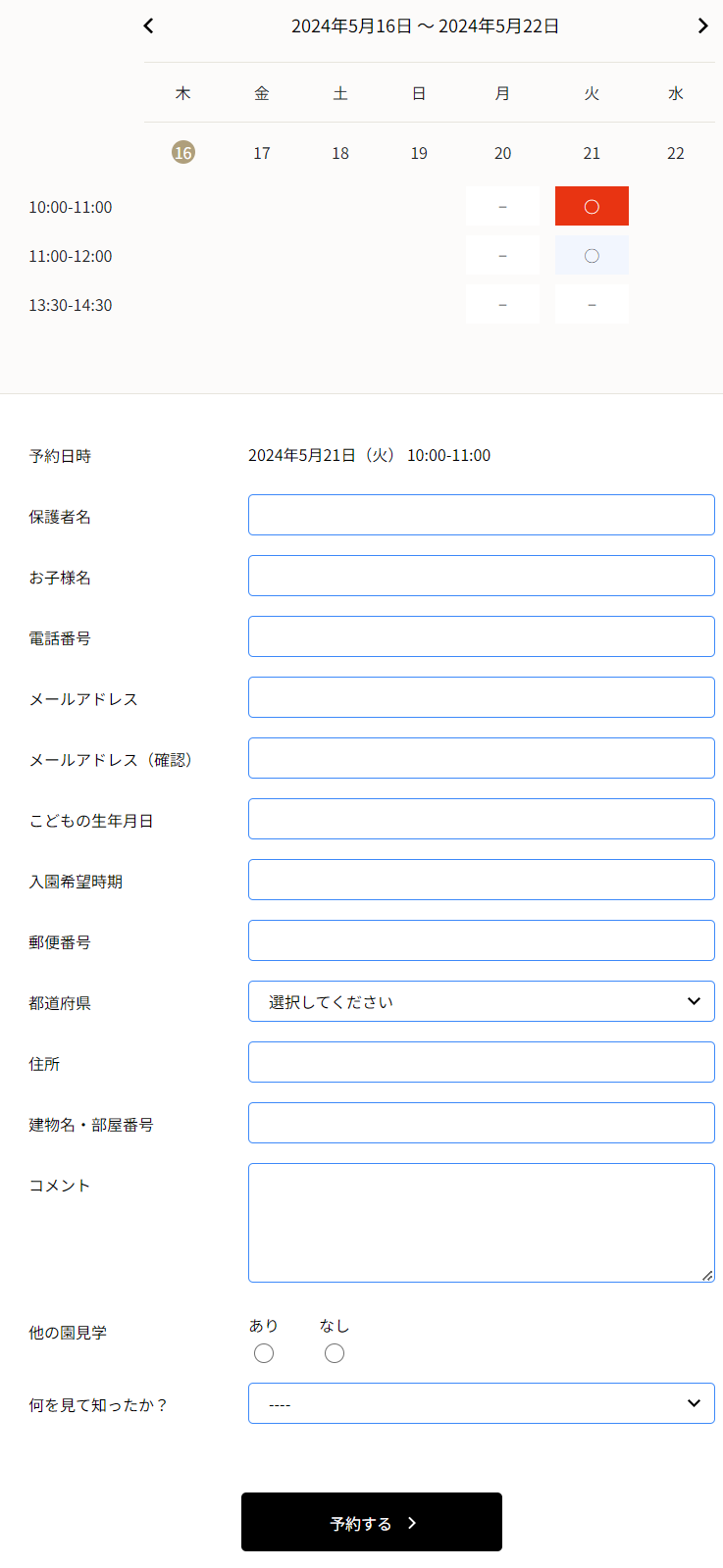Select the あり radio button
The height and width of the screenshot is (1568, 723).
tap(263, 1352)
